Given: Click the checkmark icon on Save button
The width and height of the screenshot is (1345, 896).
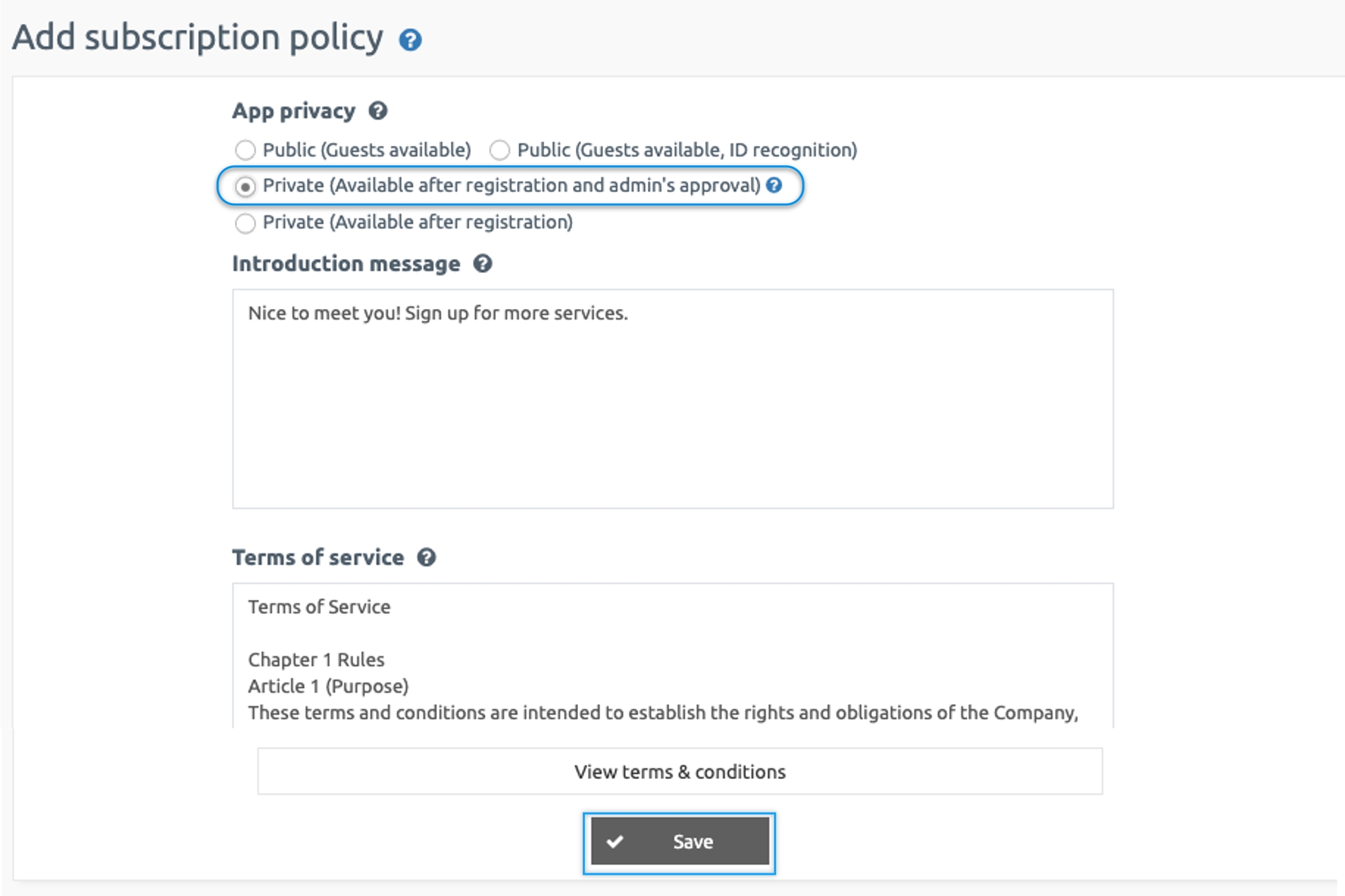Looking at the screenshot, I should [x=615, y=841].
